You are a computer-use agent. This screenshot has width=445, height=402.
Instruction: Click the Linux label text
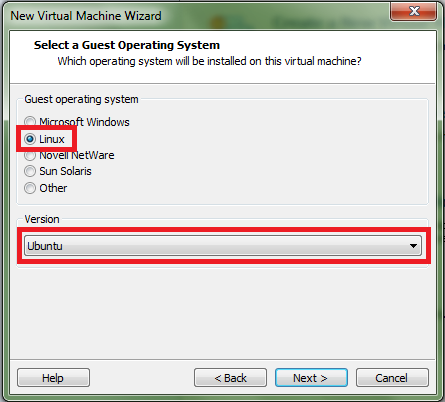click(52, 139)
